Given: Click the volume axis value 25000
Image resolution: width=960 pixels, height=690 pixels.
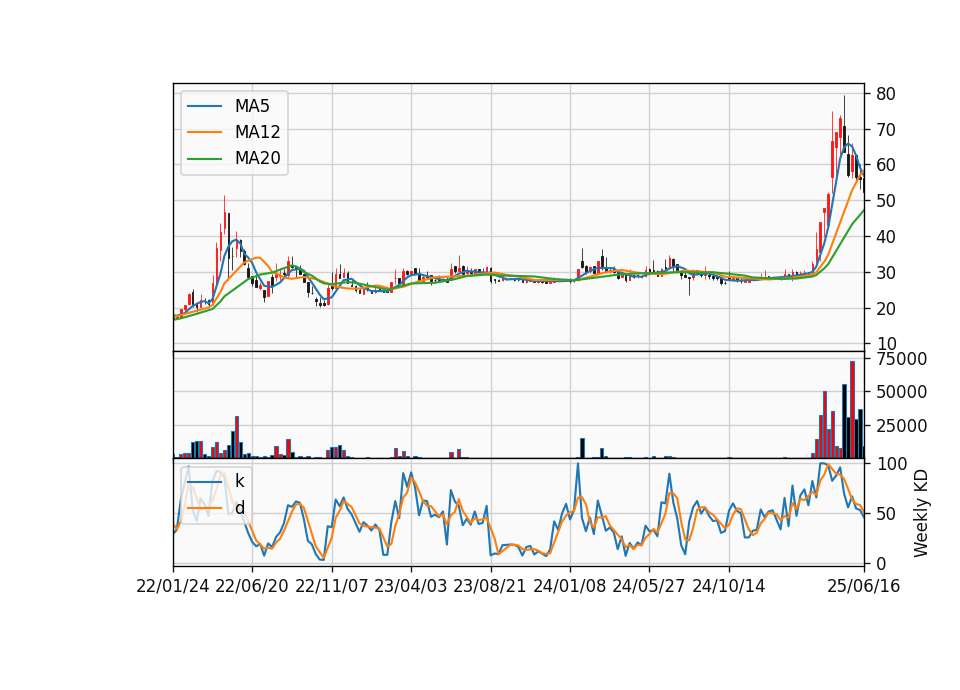Looking at the screenshot, I should click(901, 426).
